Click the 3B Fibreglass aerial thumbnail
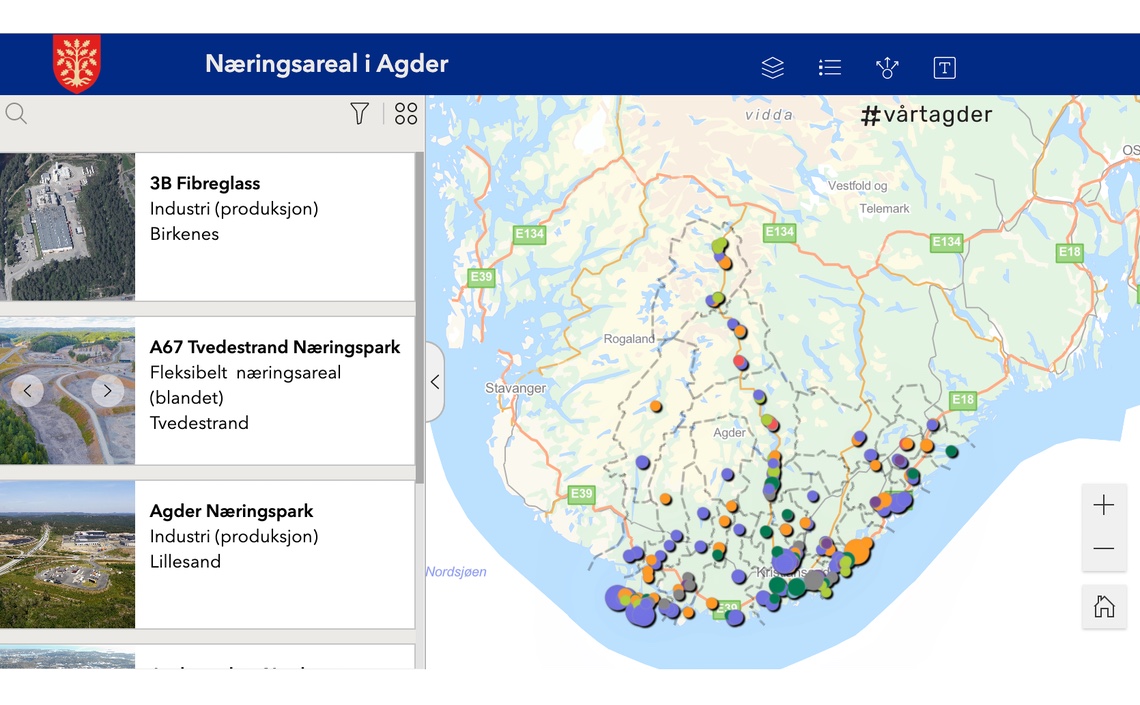The image size is (1140, 705). point(67,227)
